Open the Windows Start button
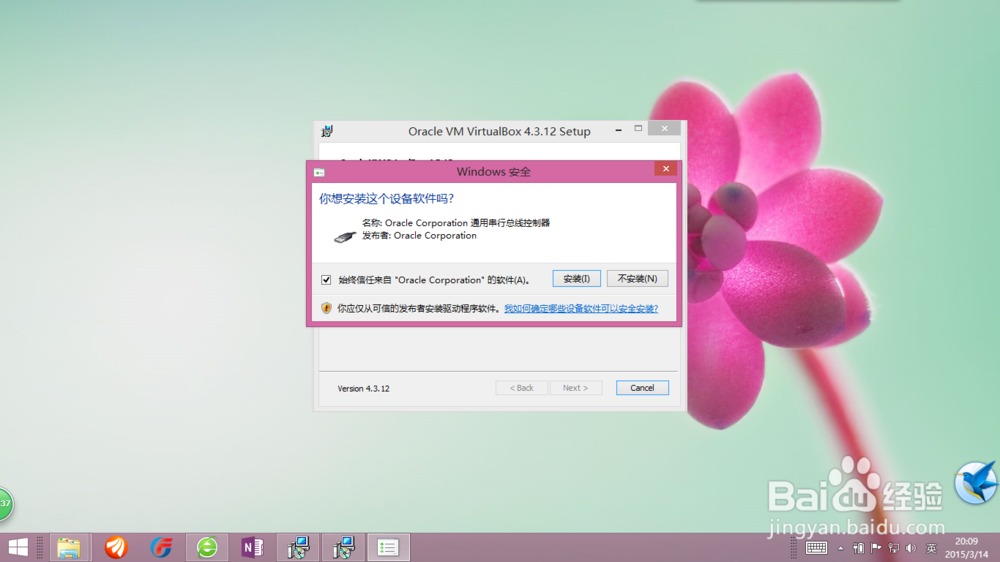Screen dimensions: 1000x562 click(18, 547)
